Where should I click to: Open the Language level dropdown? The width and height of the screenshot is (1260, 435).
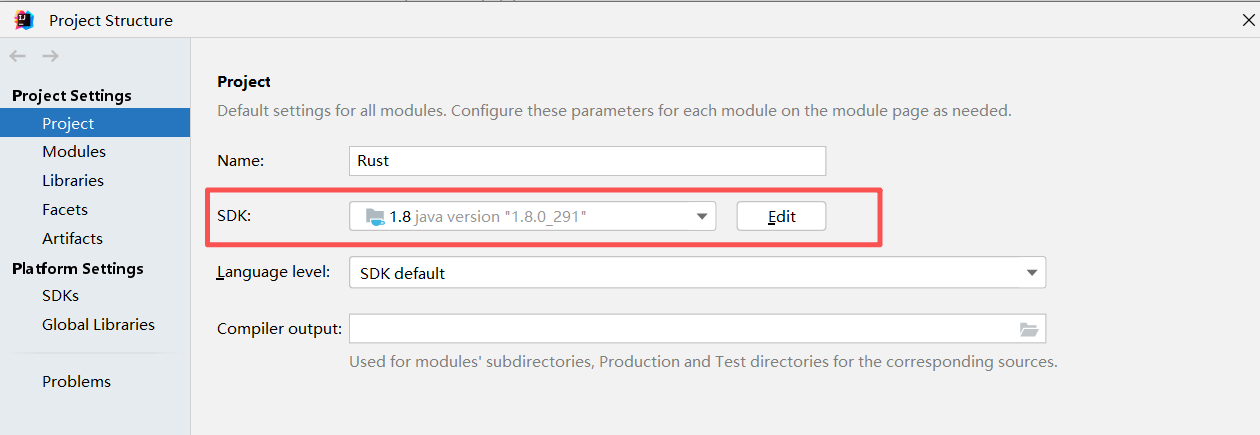click(x=1032, y=273)
